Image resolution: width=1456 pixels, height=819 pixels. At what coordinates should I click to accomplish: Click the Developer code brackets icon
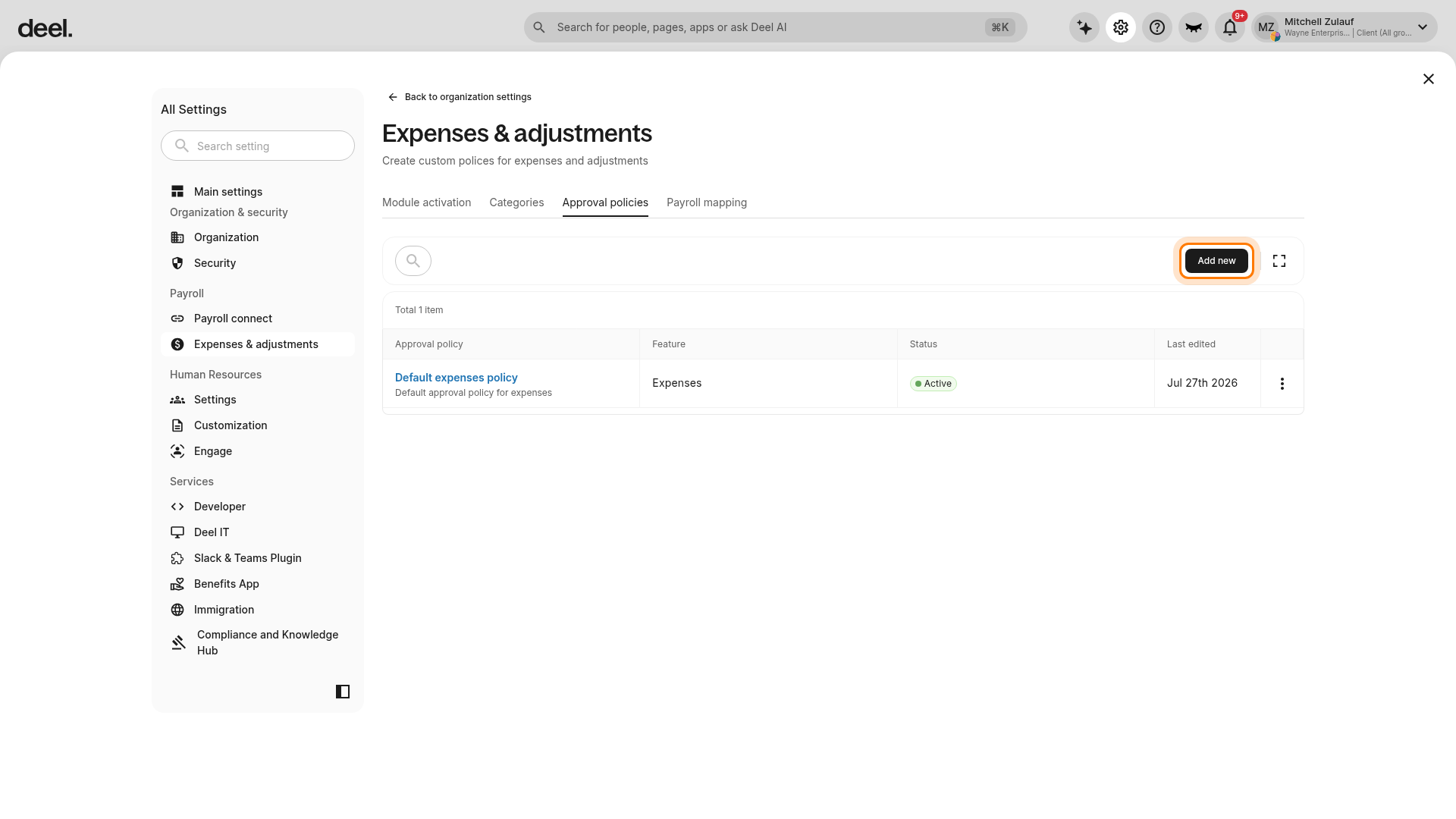click(x=177, y=507)
